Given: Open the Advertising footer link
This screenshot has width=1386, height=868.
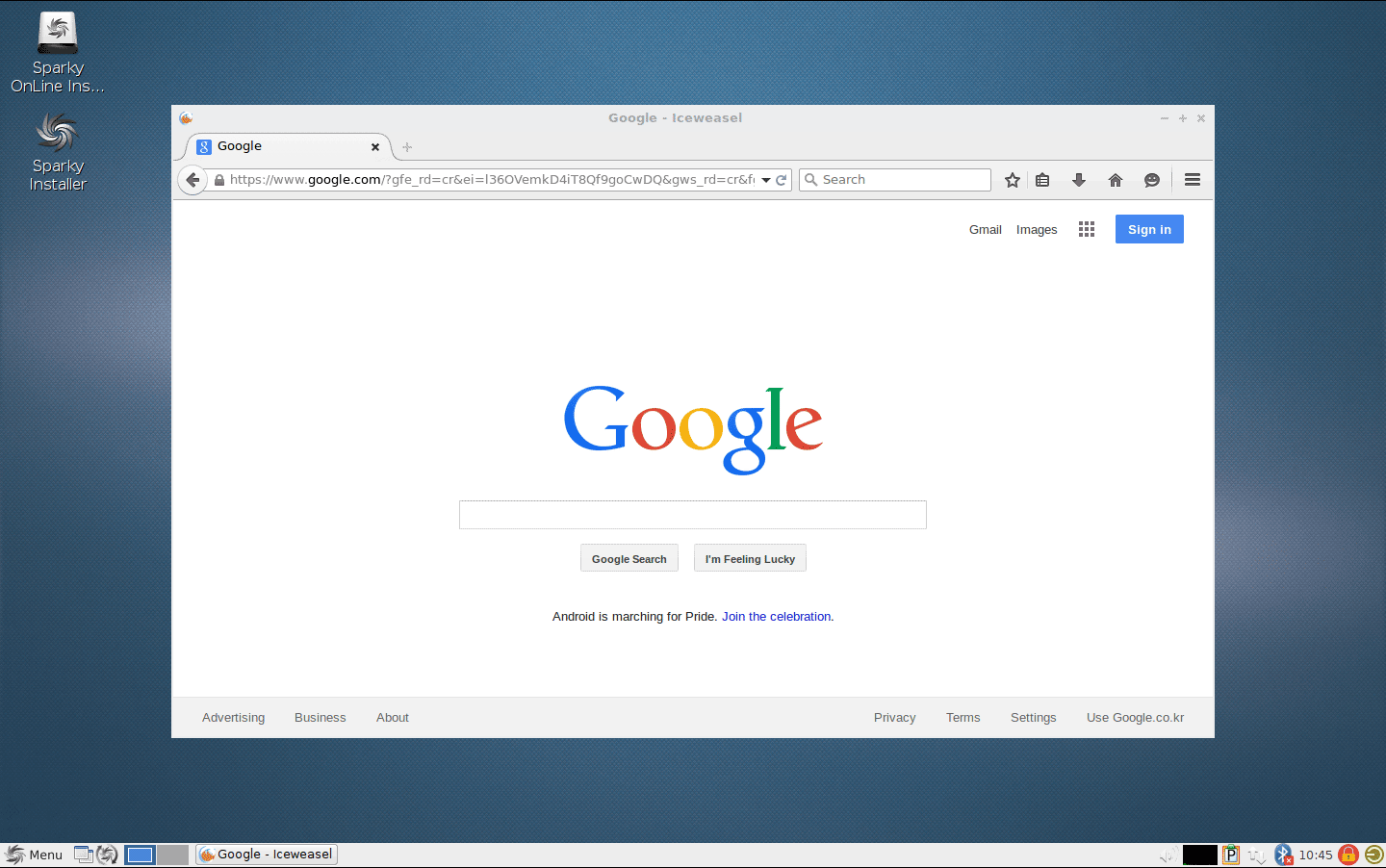Looking at the screenshot, I should tap(233, 718).
